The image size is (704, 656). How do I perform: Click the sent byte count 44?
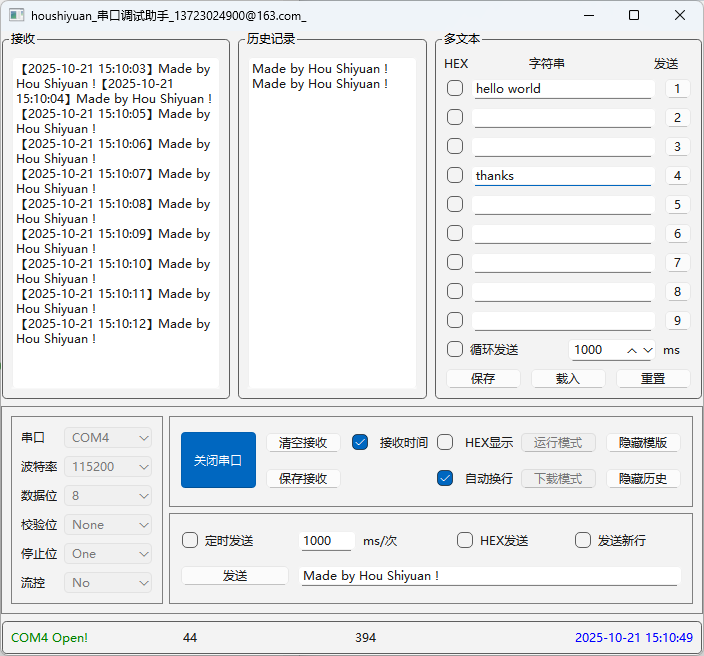(x=190, y=638)
